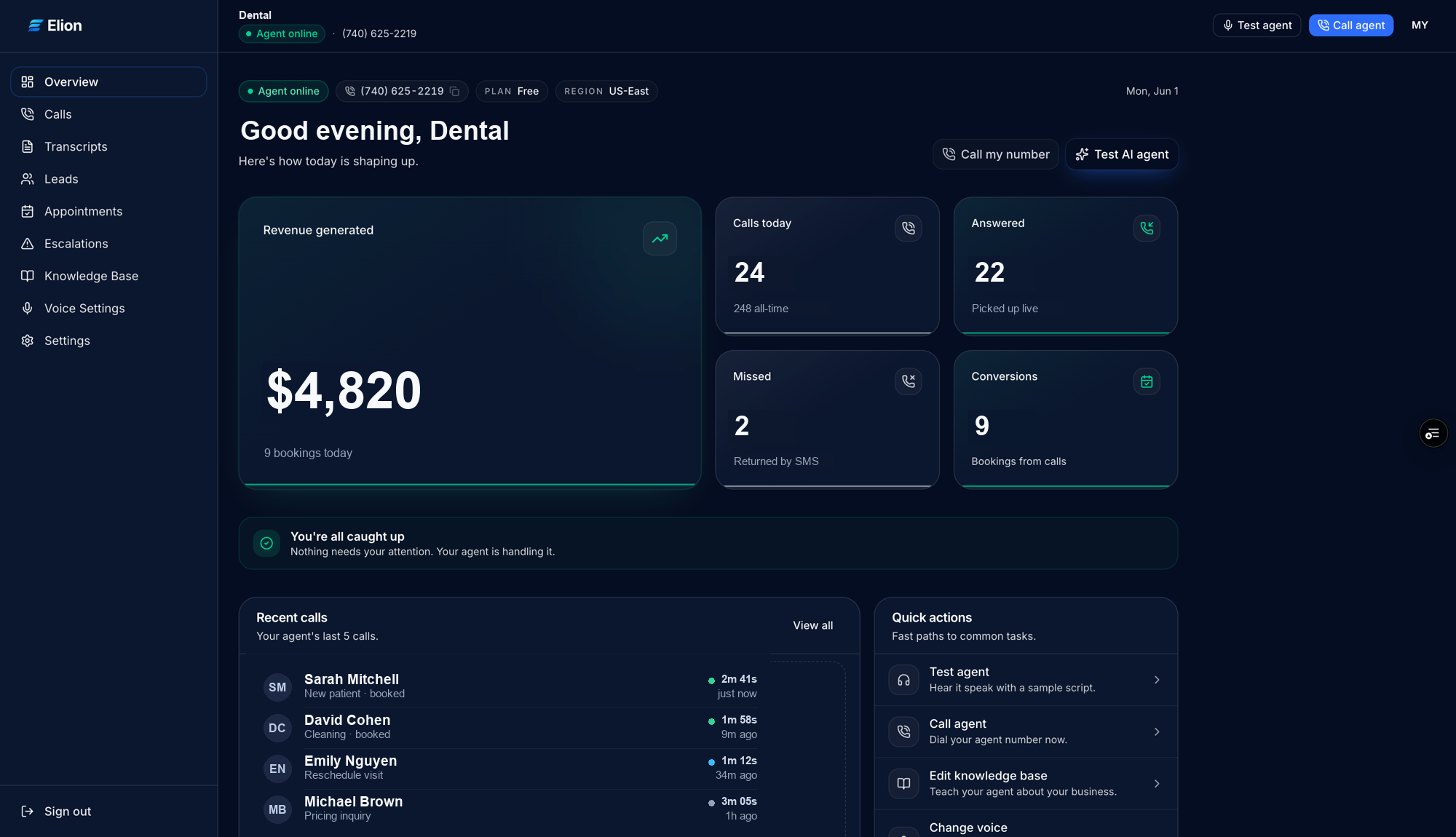Click the DC avatar for David Cohen
Image resolution: width=1456 pixels, height=837 pixels.
(x=277, y=729)
